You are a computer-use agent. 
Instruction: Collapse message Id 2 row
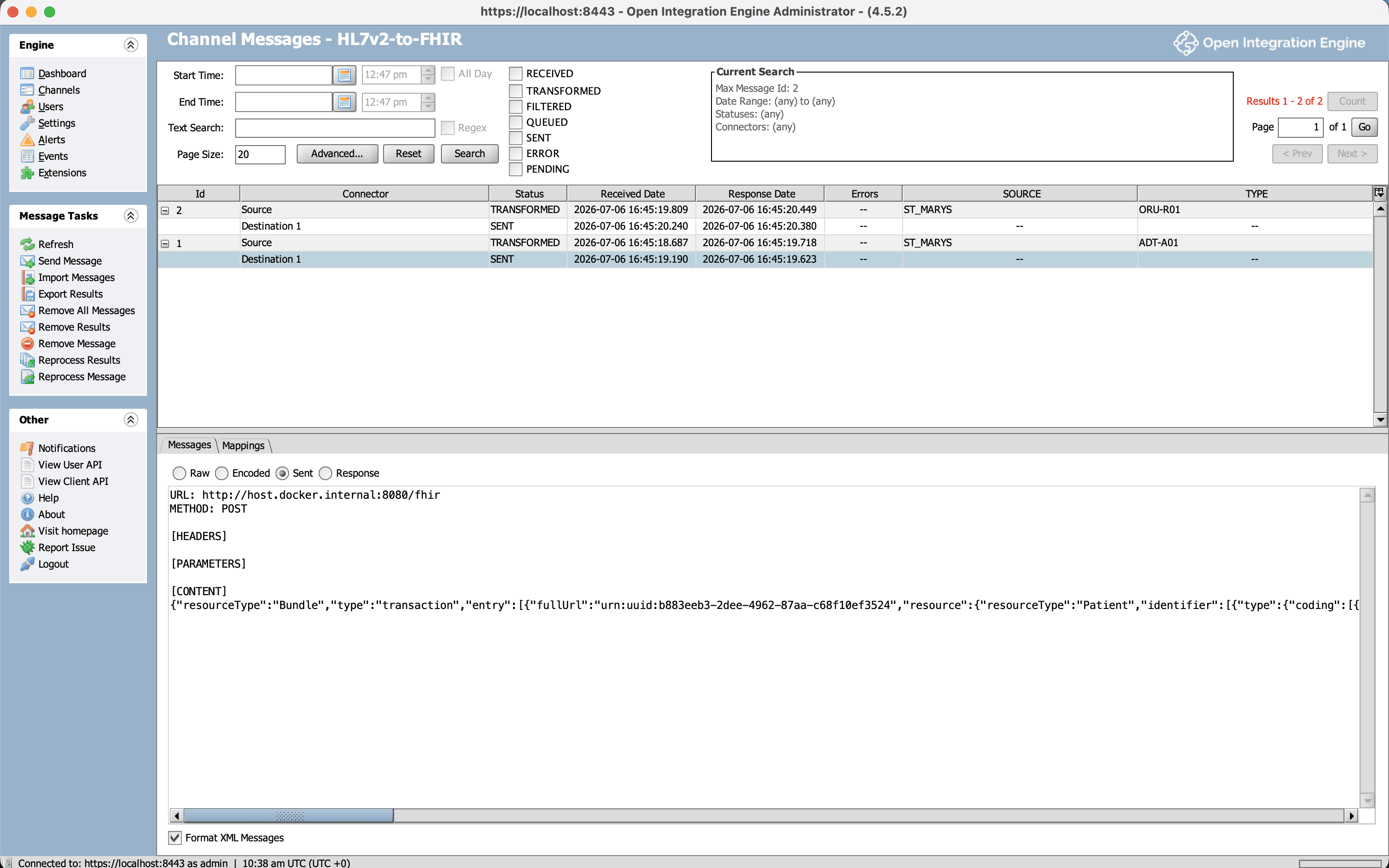tap(165, 211)
